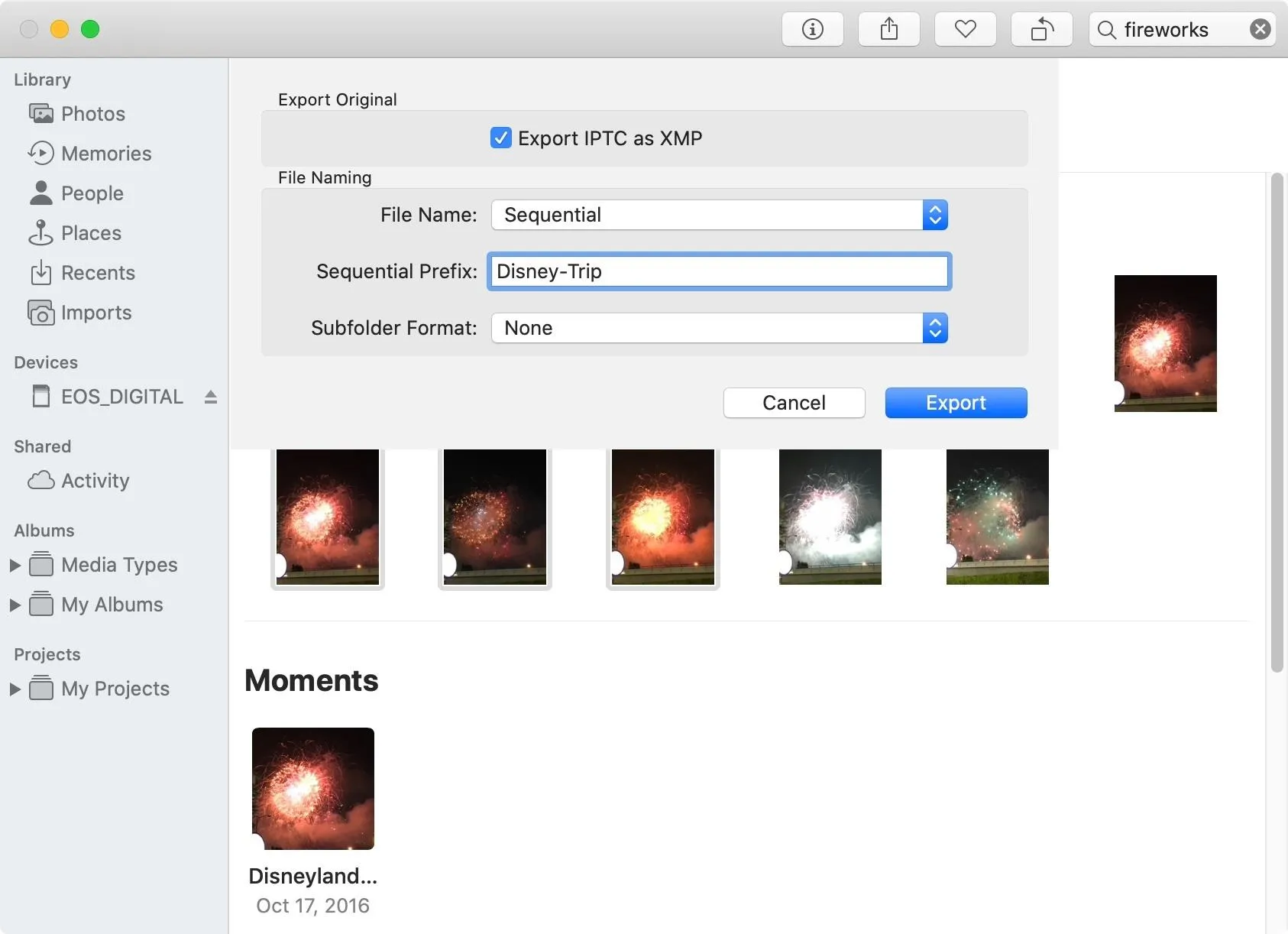Screen dimensions: 1288x934
Task: Go to People in the sidebar
Action: pyautogui.click(x=92, y=193)
